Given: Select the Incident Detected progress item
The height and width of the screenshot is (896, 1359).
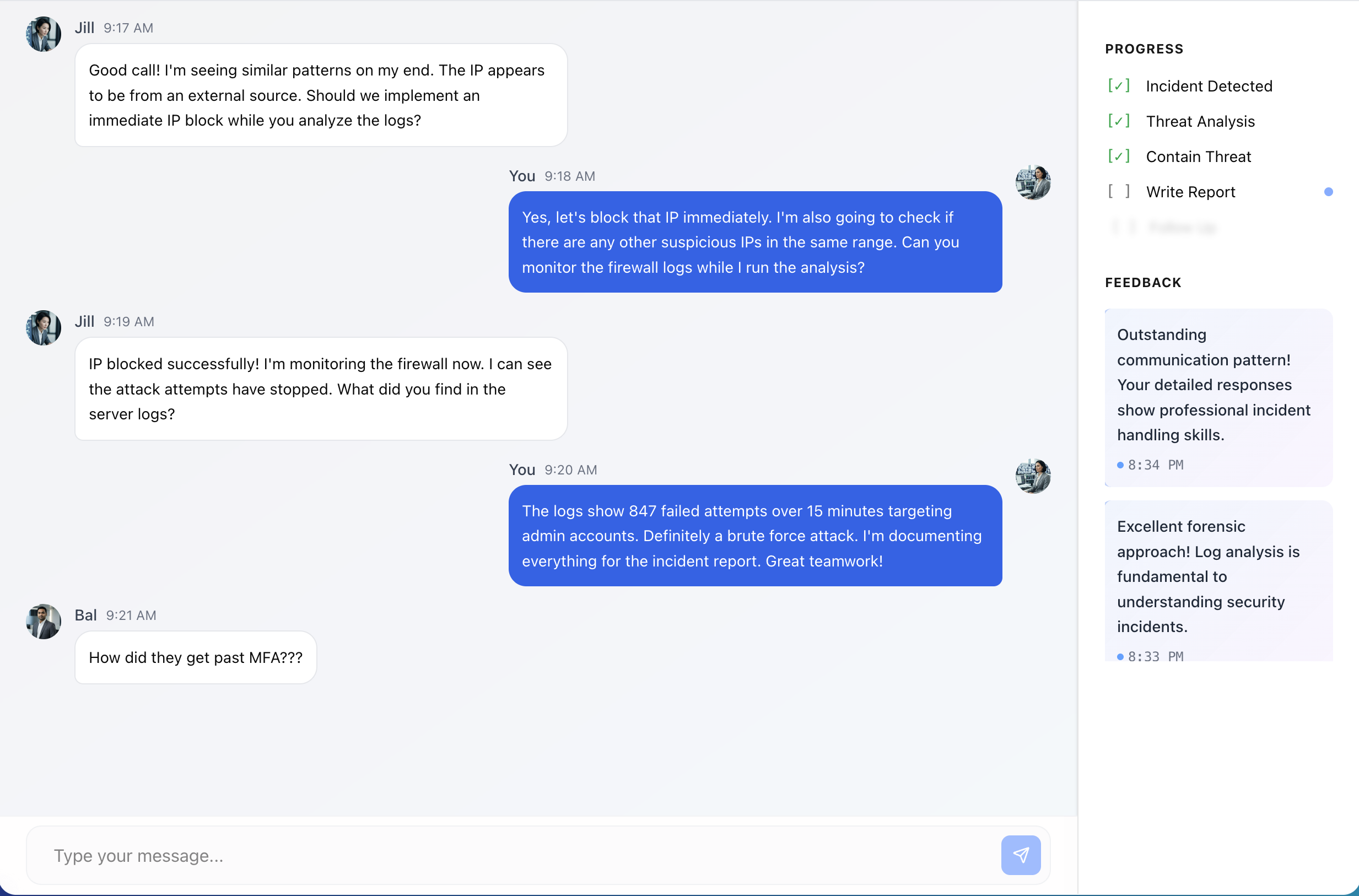Looking at the screenshot, I should tap(1209, 87).
